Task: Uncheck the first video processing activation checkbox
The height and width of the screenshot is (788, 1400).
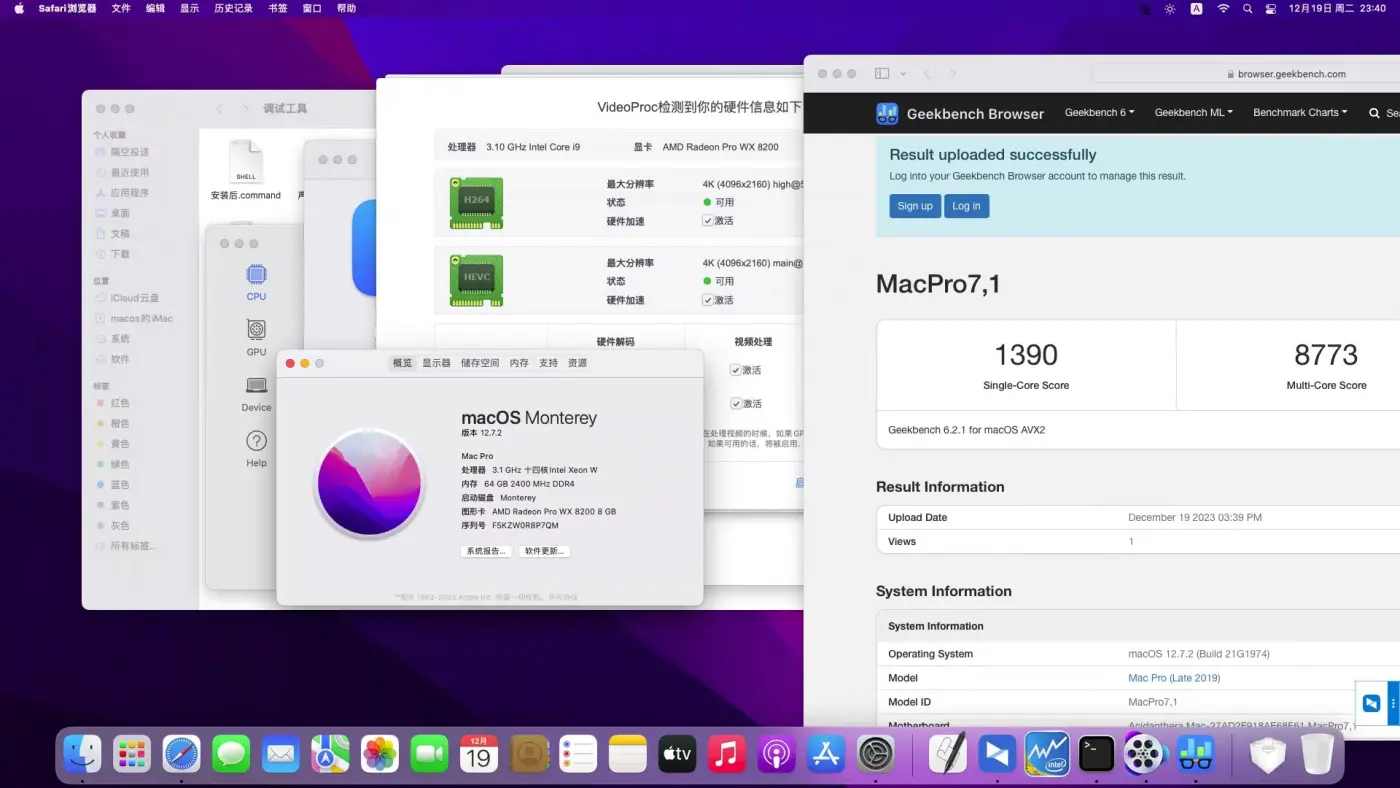Action: click(735, 370)
